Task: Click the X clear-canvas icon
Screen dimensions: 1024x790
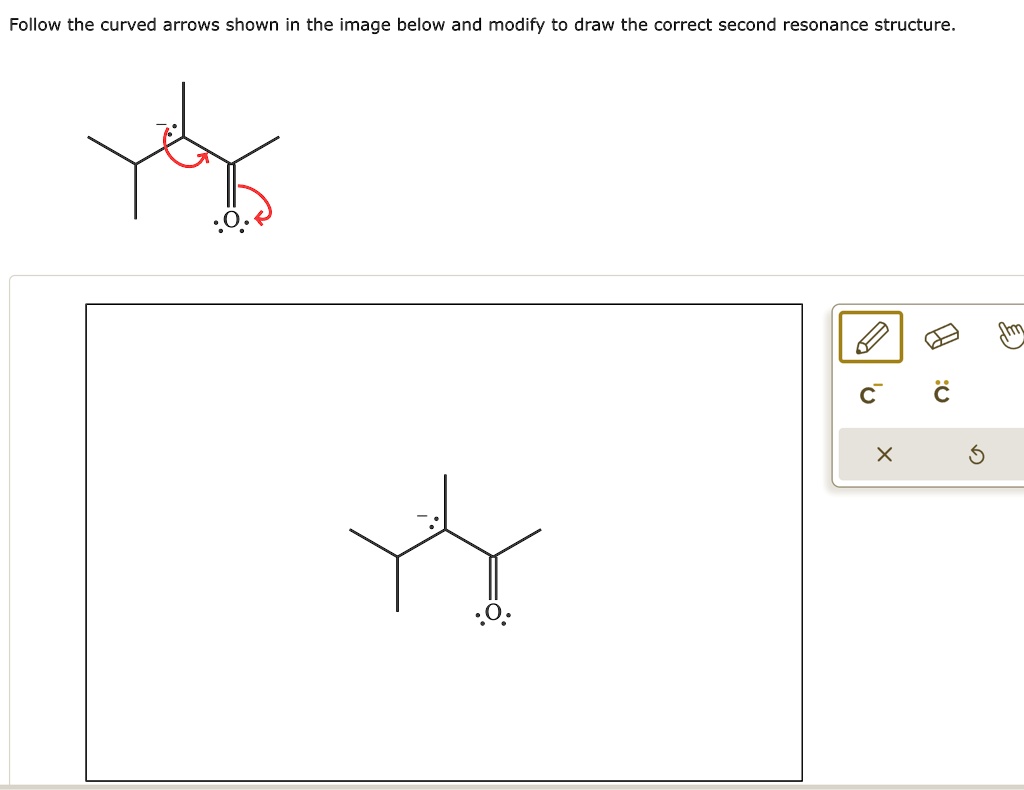Action: coord(884,454)
